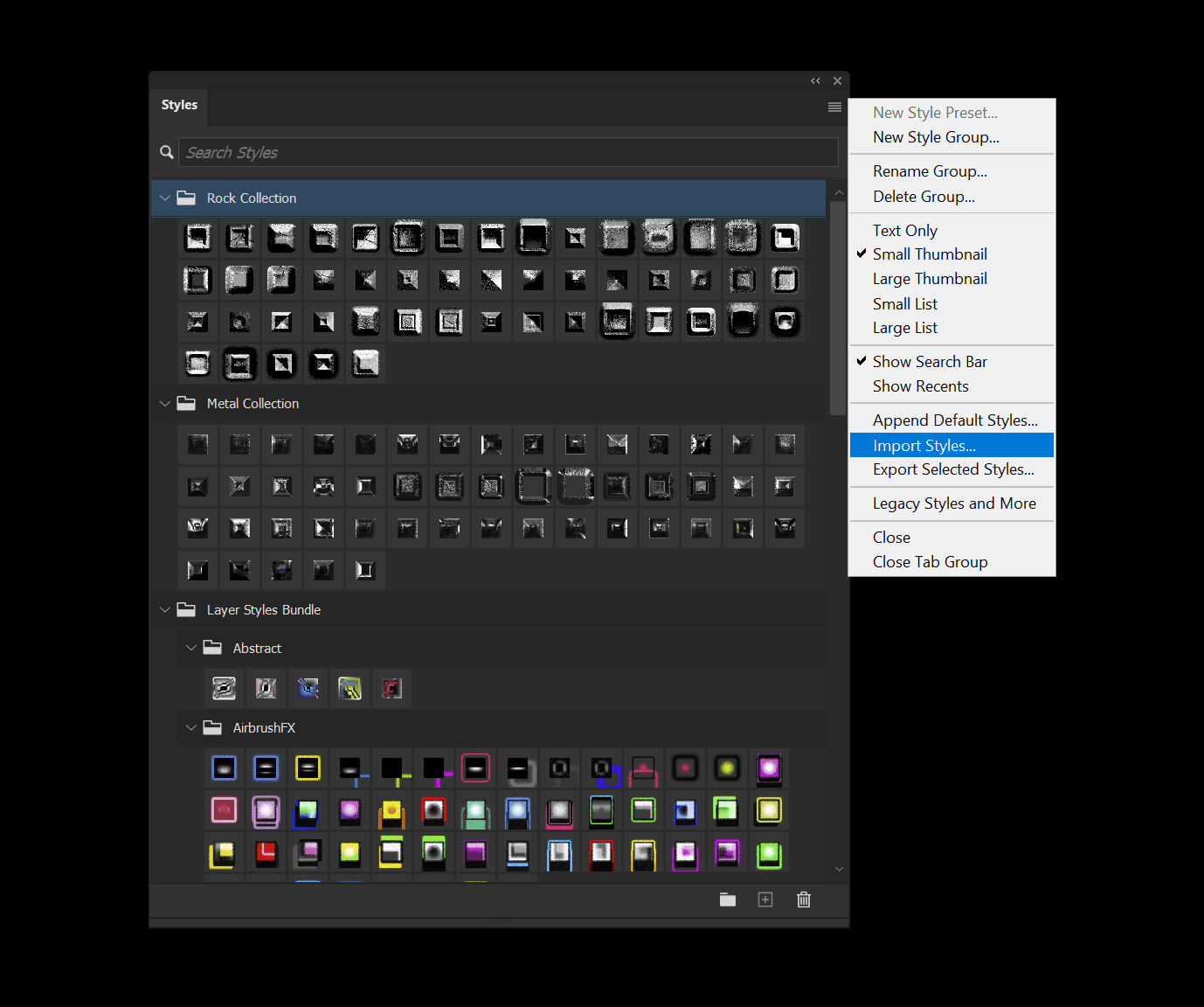
Task: Click the AirbrushFX folder icon
Action: coord(212,727)
